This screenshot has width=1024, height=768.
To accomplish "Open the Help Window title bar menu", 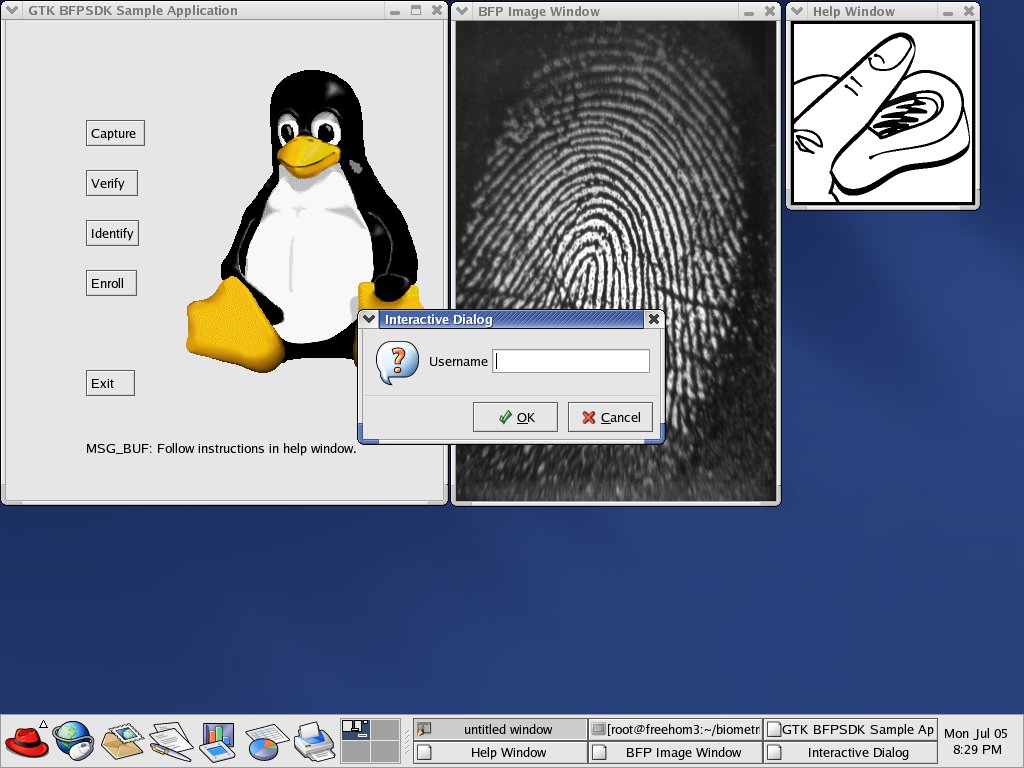I will click(x=798, y=11).
